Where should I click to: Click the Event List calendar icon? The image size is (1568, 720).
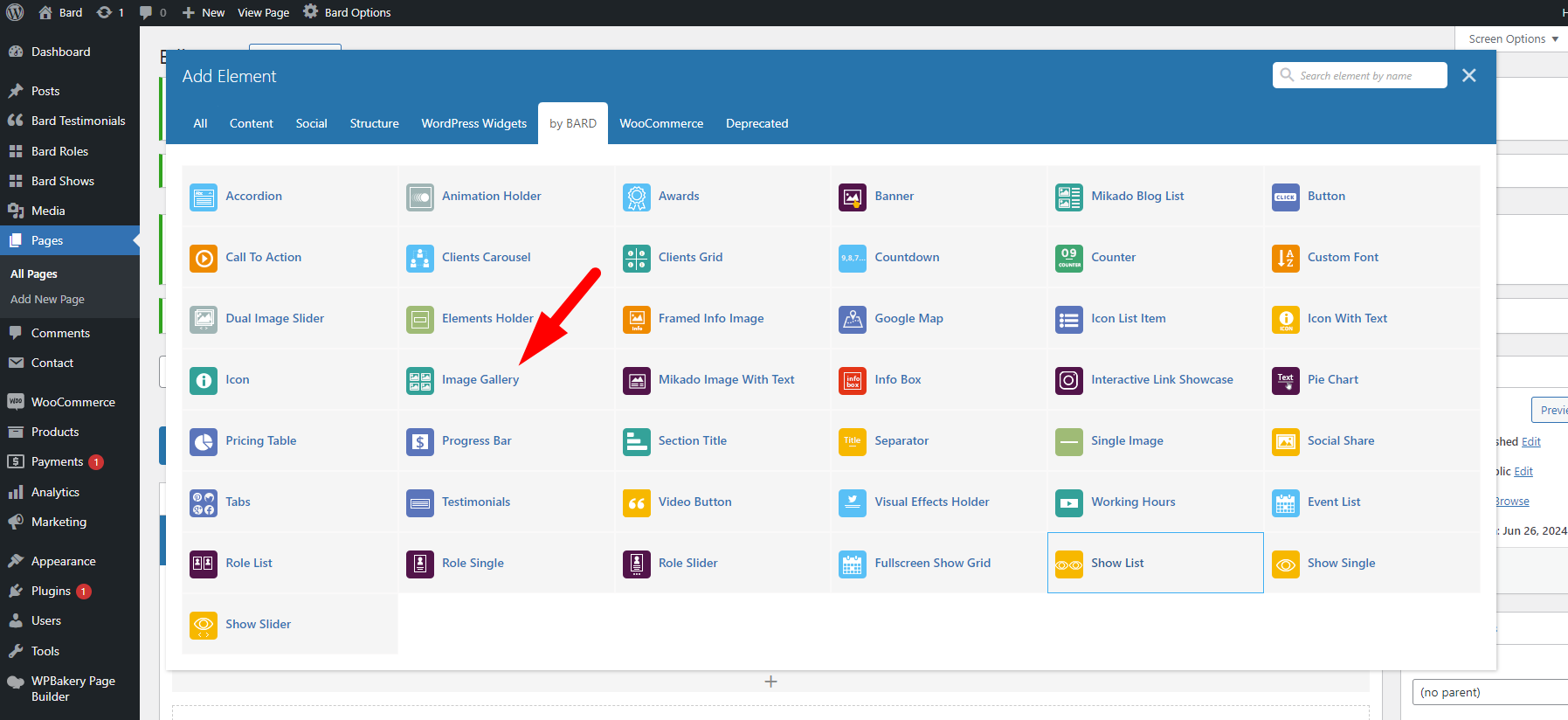[1286, 502]
